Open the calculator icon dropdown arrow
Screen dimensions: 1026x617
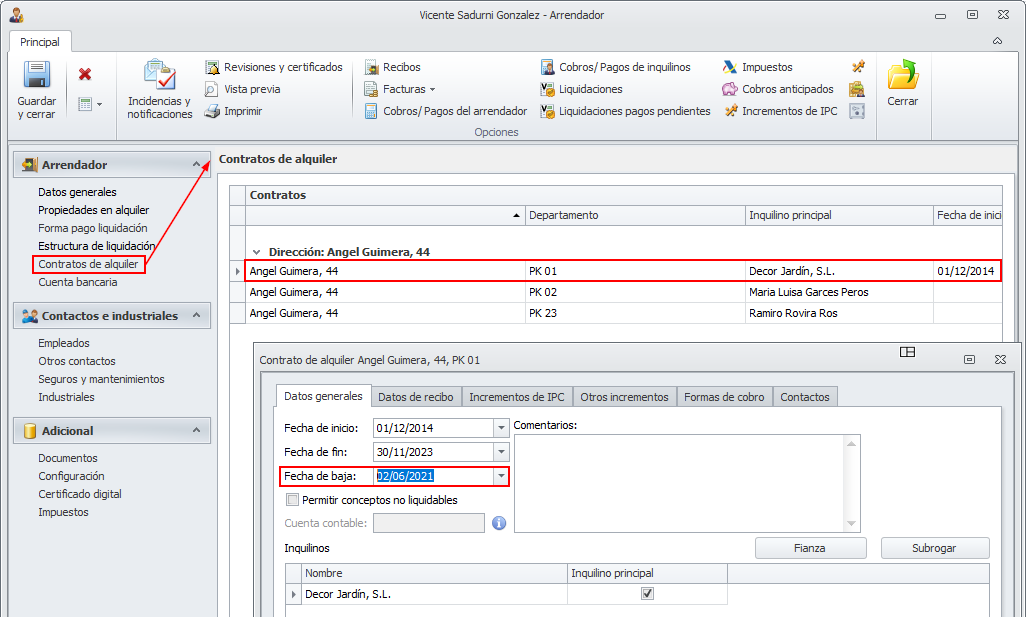99,104
